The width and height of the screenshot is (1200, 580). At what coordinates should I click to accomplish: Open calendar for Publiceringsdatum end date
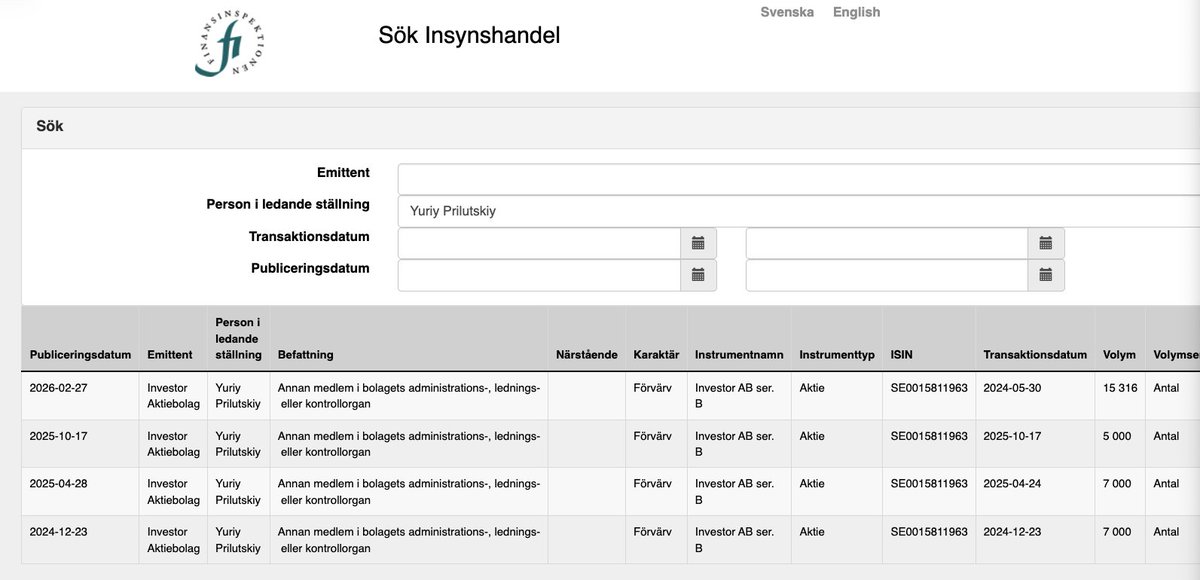tap(1046, 275)
